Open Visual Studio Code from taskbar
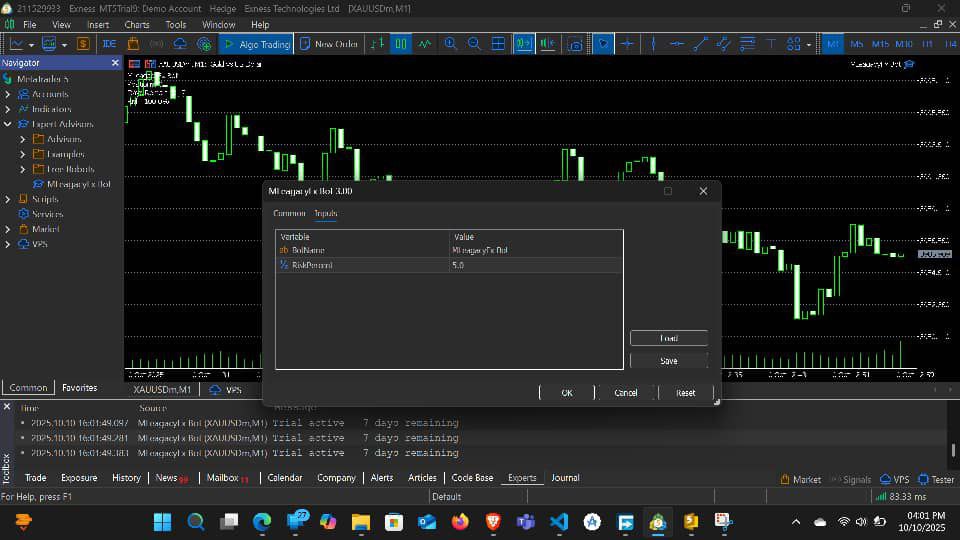Image resolution: width=960 pixels, height=540 pixels. click(558, 522)
